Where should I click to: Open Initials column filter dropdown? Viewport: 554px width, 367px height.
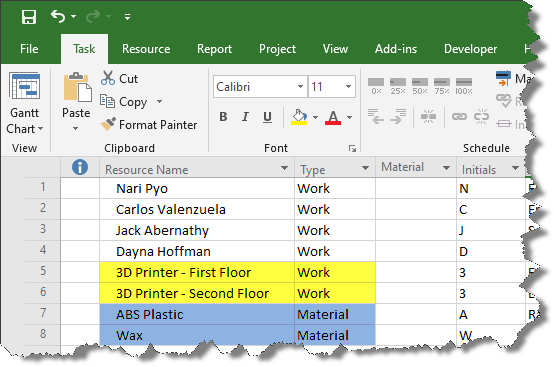[x=515, y=168]
